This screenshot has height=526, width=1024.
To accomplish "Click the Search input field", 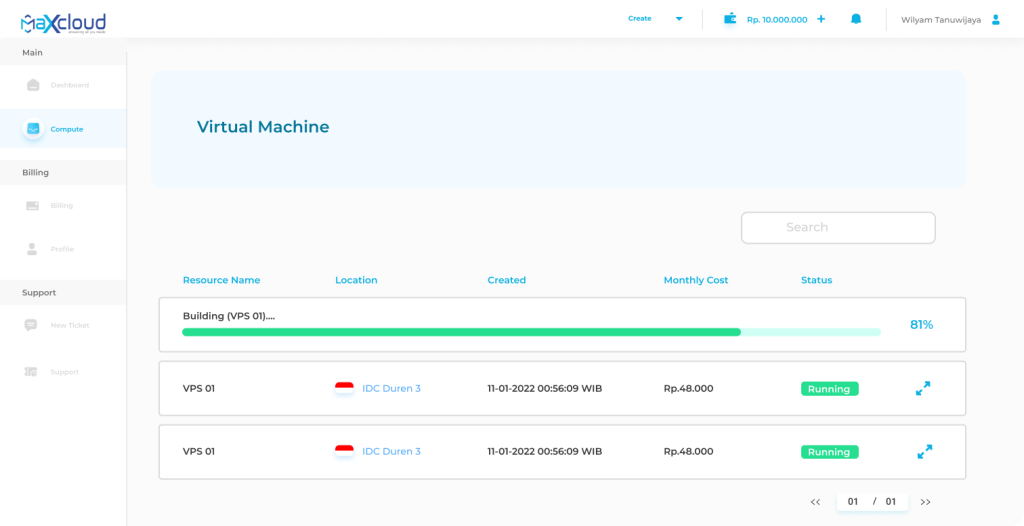I will (x=838, y=227).
